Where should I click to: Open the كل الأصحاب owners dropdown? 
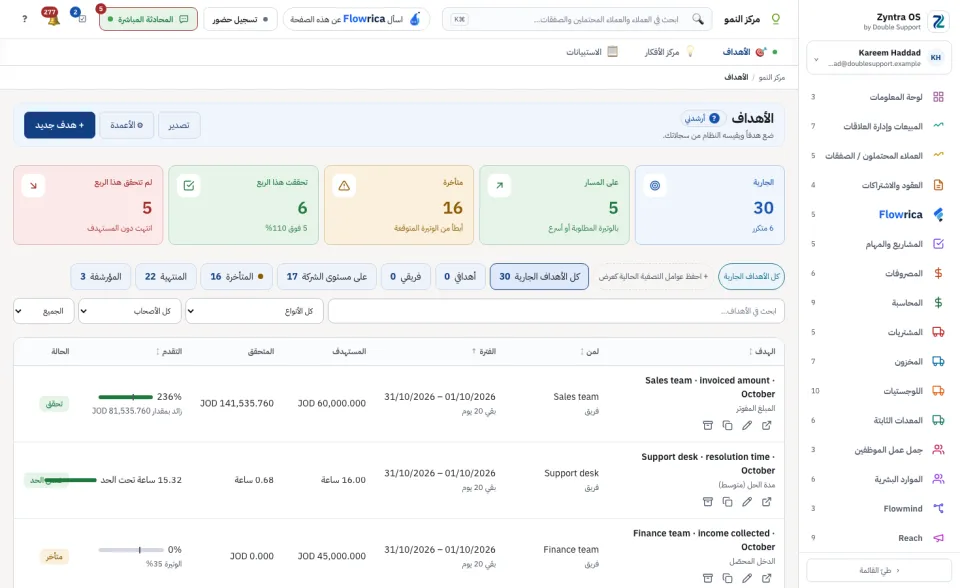click(x=129, y=311)
